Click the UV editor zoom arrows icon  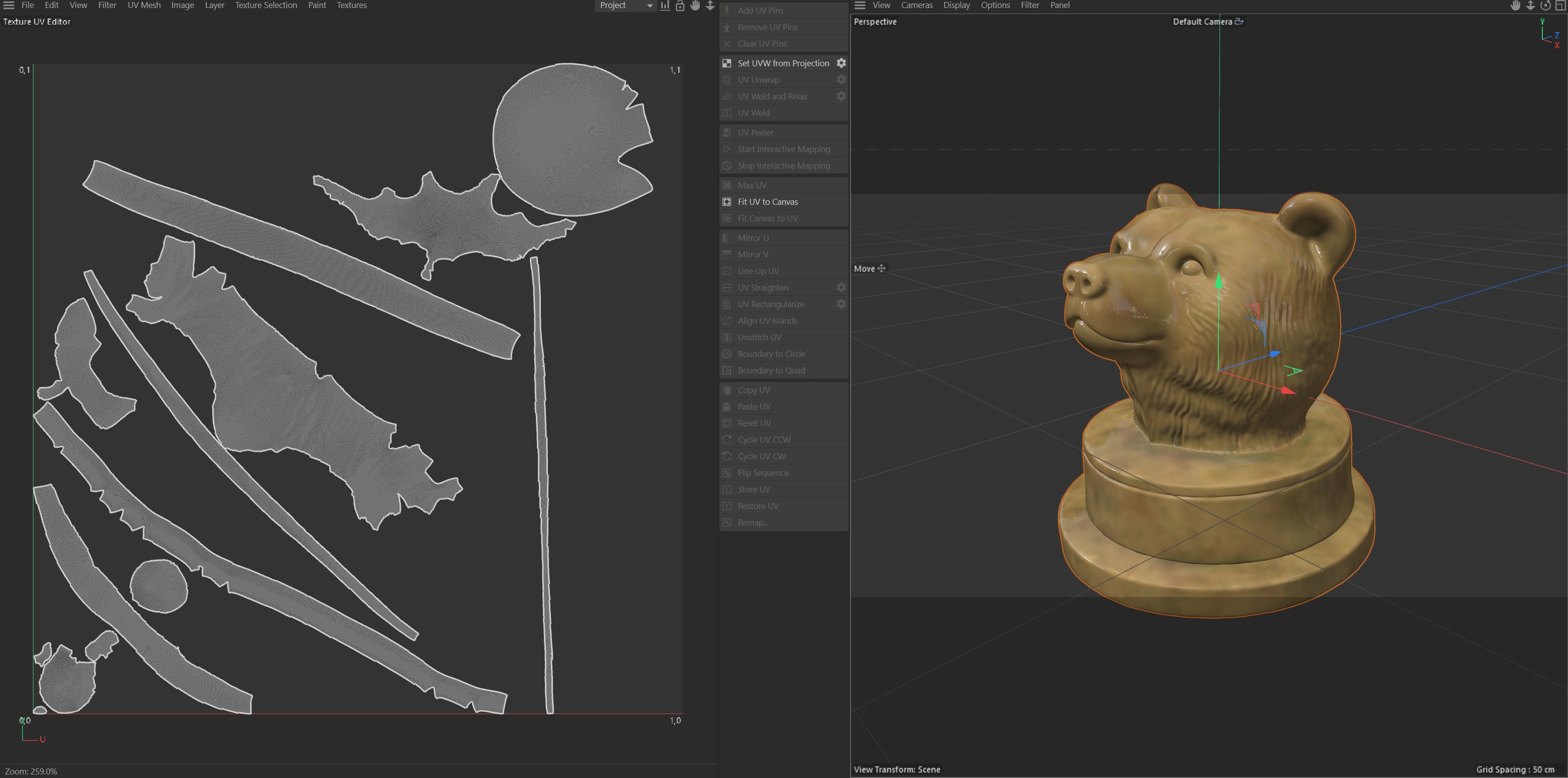(709, 6)
